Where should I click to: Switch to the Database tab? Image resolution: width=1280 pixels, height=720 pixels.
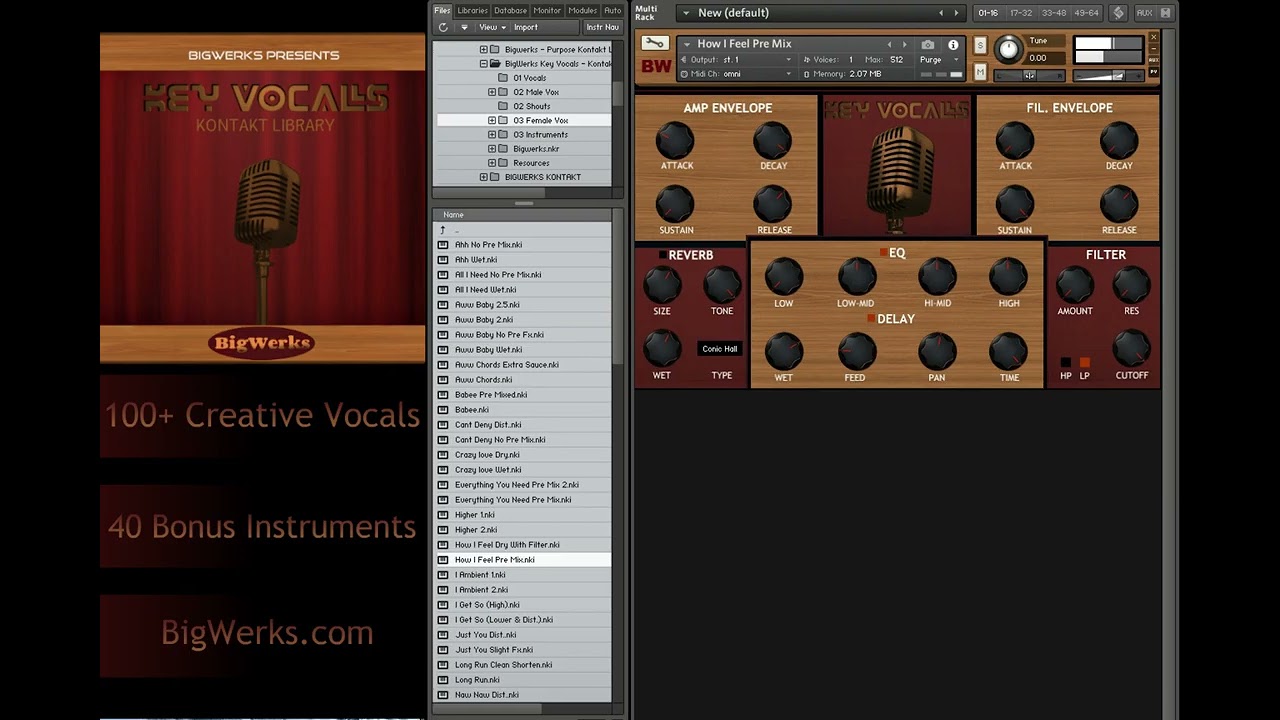pos(510,11)
